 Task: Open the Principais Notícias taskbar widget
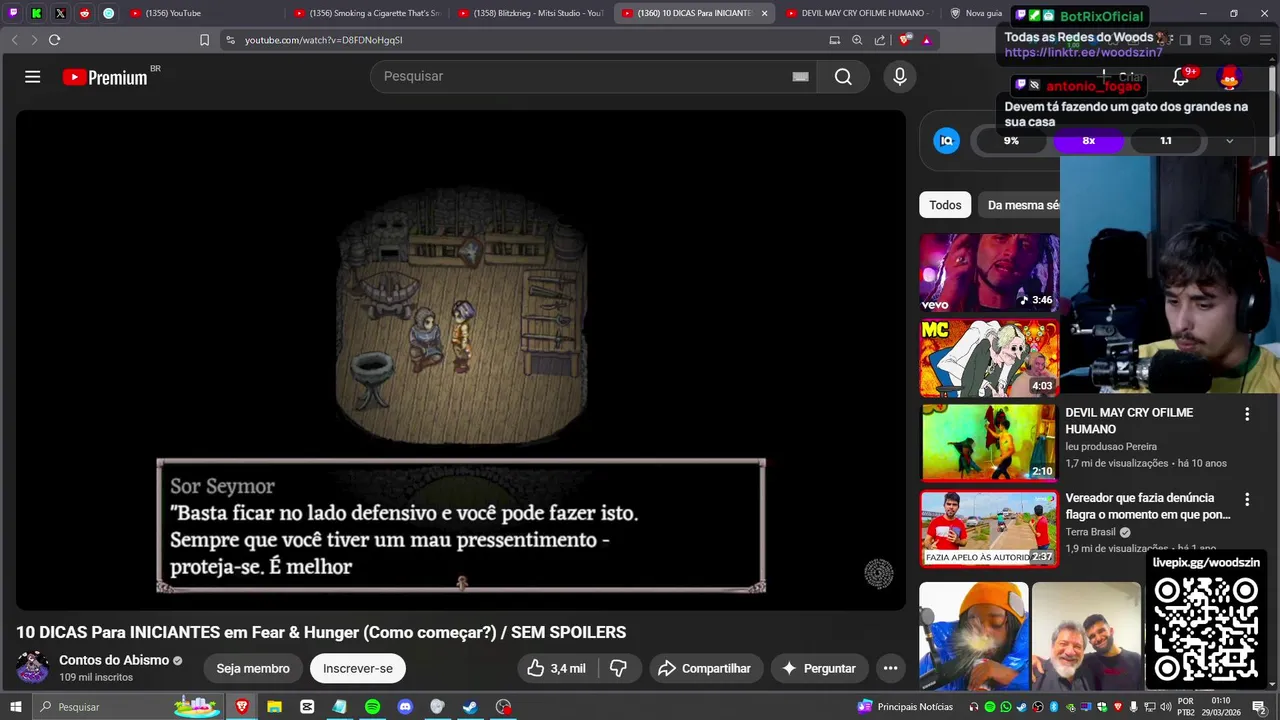coord(905,707)
